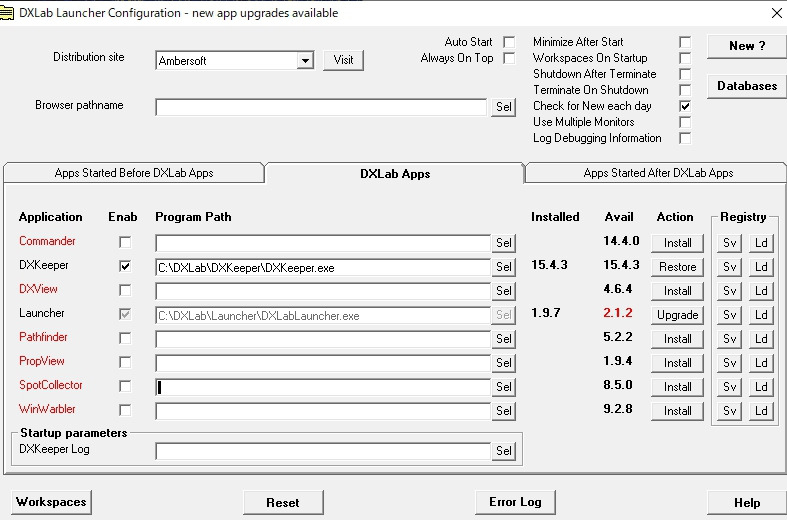Install the SpotCollector application
Image resolution: width=787 pixels, height=520 pixels.
[x=677, y=387]
